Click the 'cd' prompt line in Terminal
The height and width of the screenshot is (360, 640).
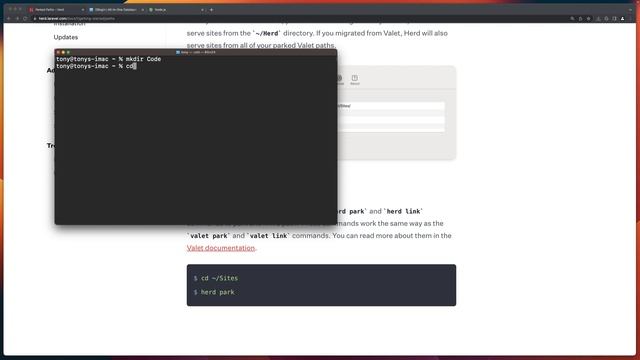click(96, 66)
